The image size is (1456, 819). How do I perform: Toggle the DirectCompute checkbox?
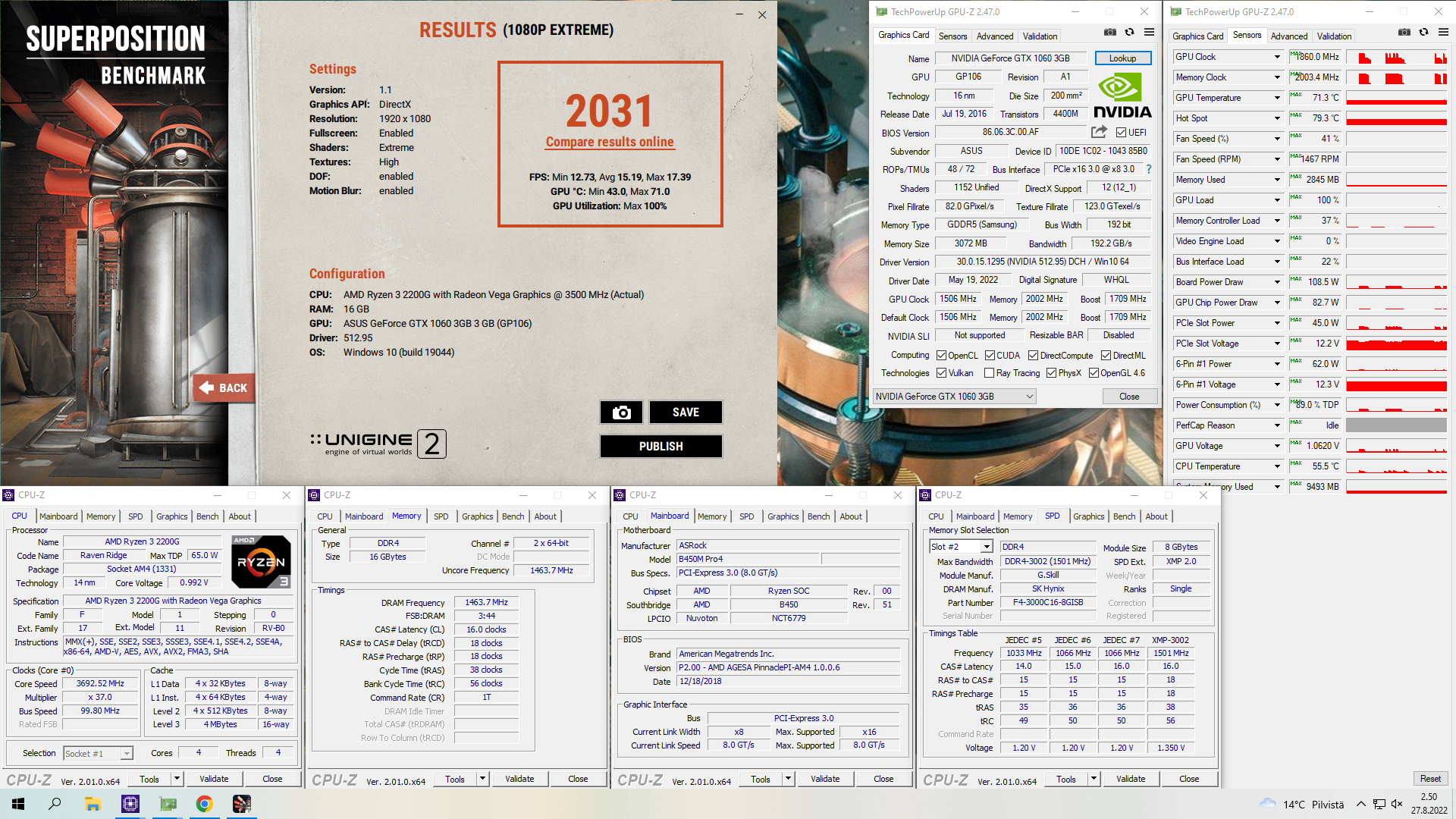click(1034, 356)
